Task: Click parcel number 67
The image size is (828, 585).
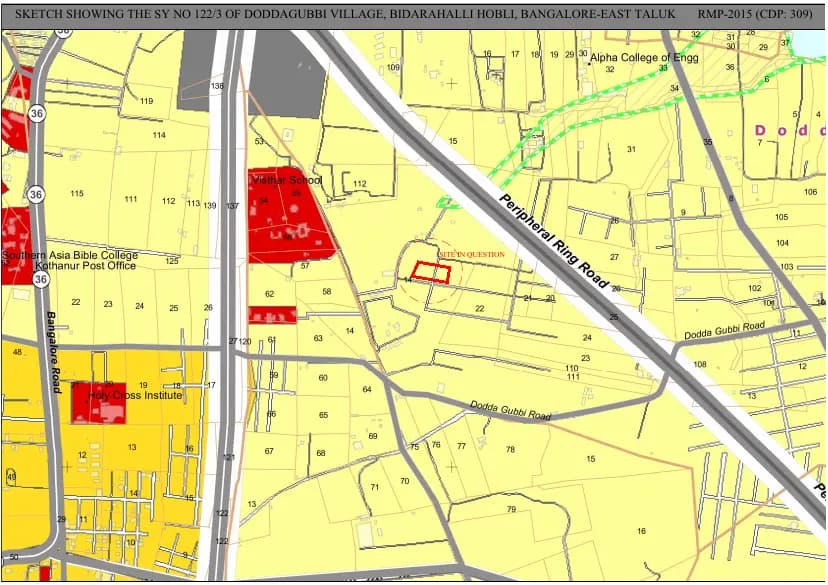Action: click(269, 451)
